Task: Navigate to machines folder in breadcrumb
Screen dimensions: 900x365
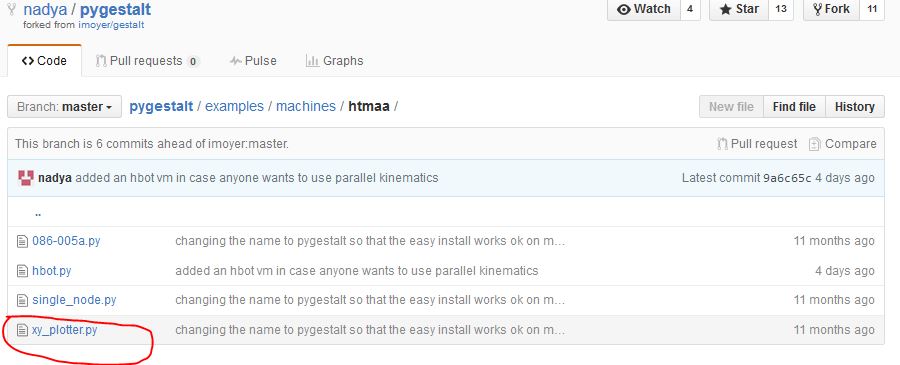Action: pyautogui.click(x=305, y=107)
